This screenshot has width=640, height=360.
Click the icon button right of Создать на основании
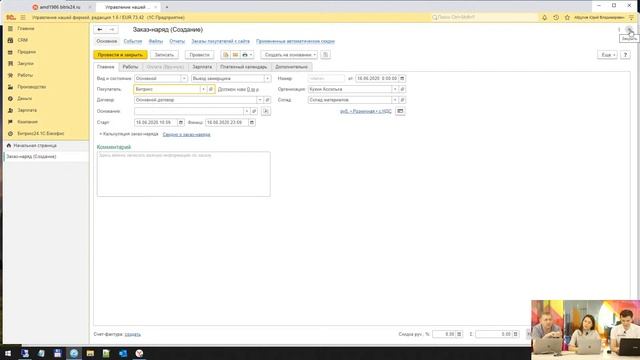[325, 55]
